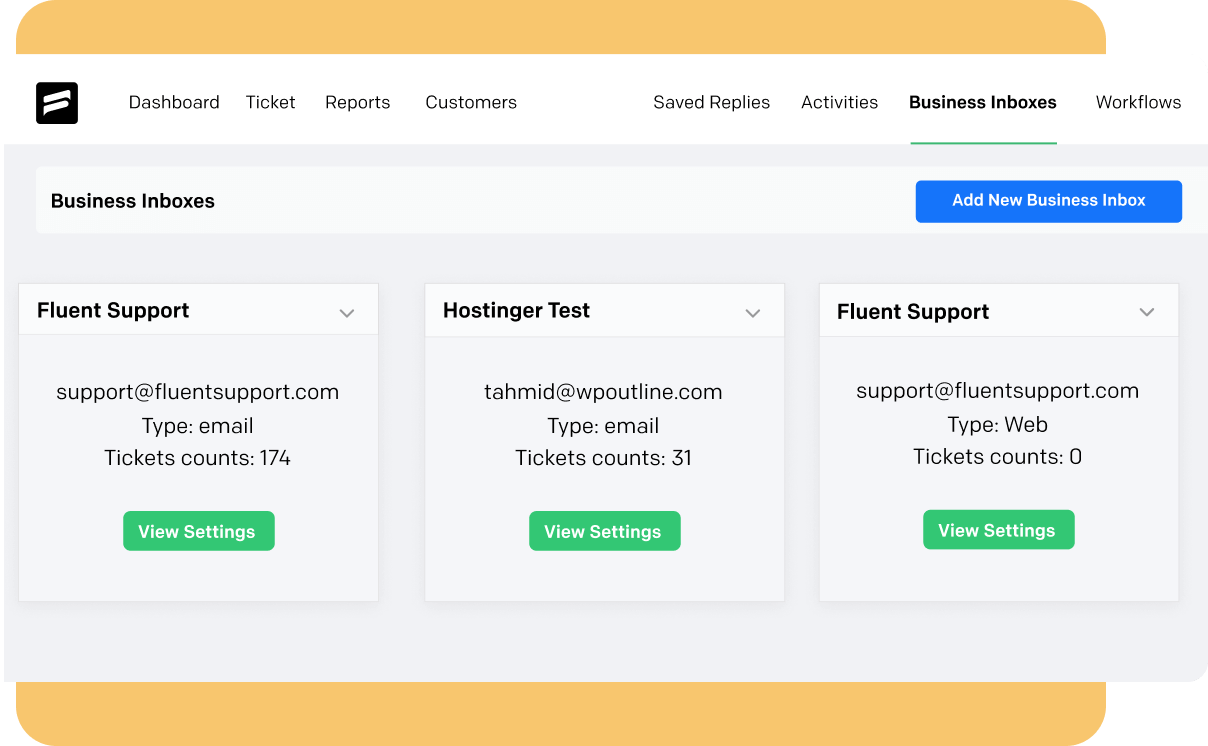Expand chevron on the email-type Fluent Support card
This screenshot has width=1208, height=746.
pos(347,313)
